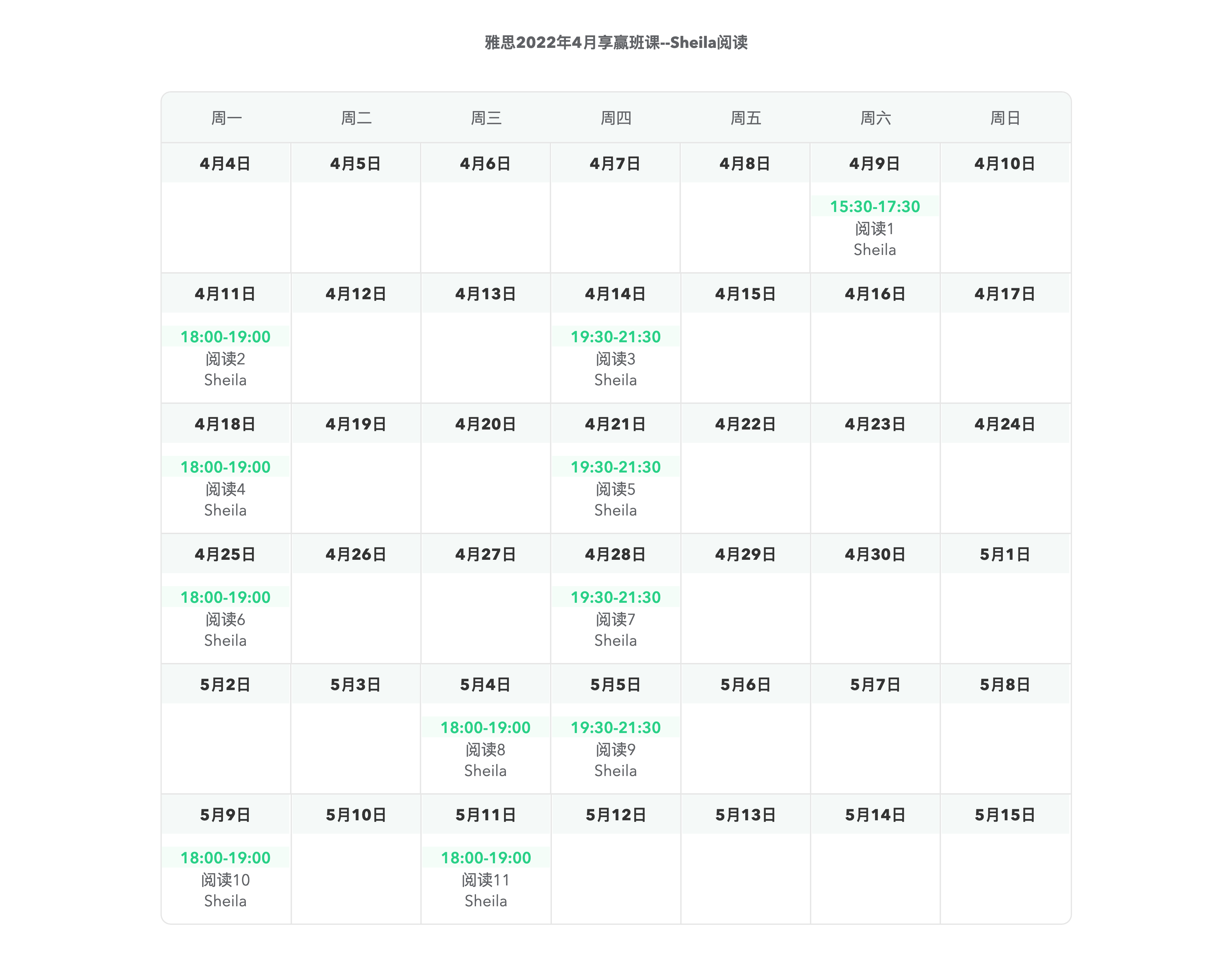Screen dimensions: 1232x960
Task: Select the 阅读5 class on 4月21日
Action: point(615,489)
